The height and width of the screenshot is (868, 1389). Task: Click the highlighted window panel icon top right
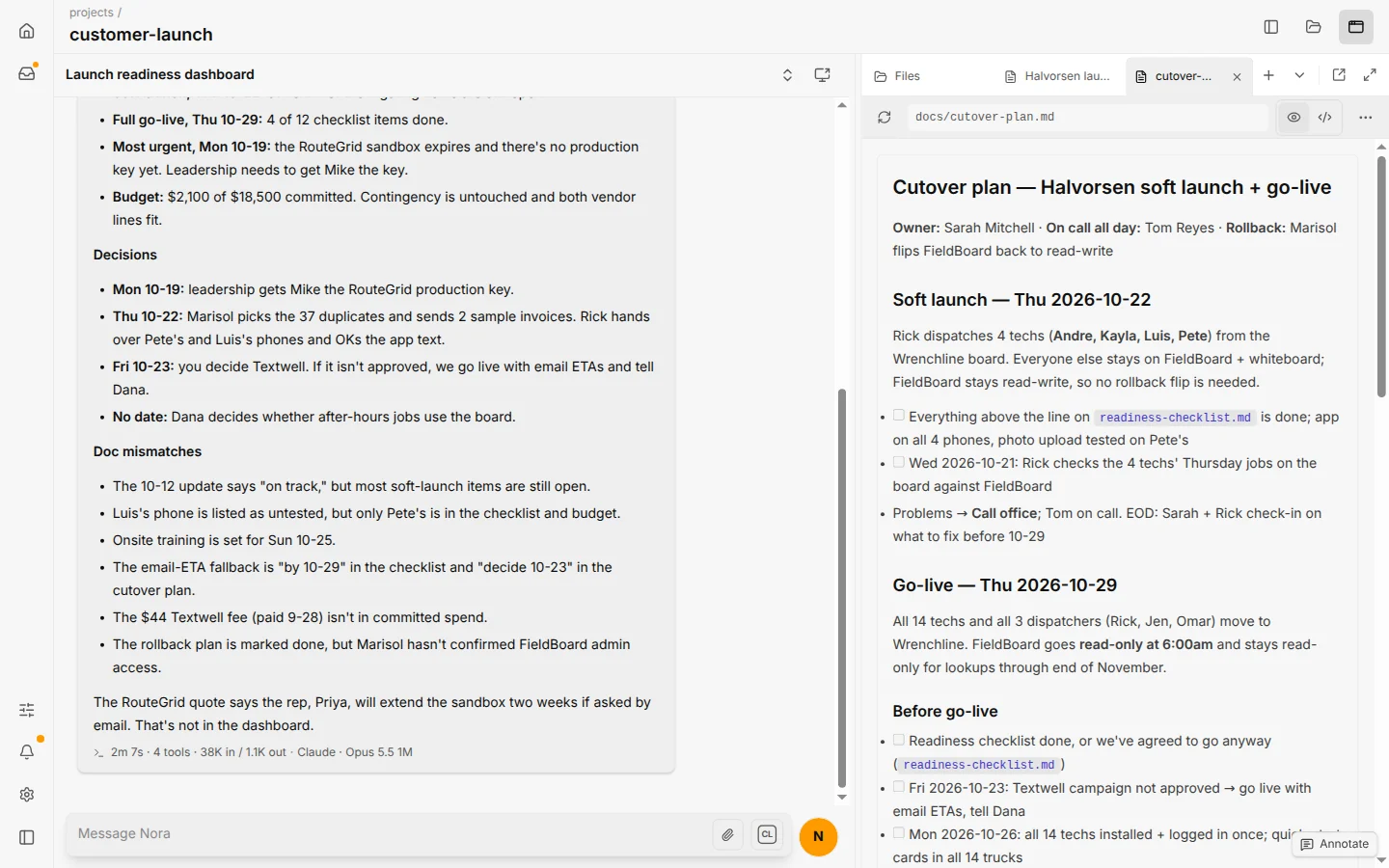(x=1356, y=27)
